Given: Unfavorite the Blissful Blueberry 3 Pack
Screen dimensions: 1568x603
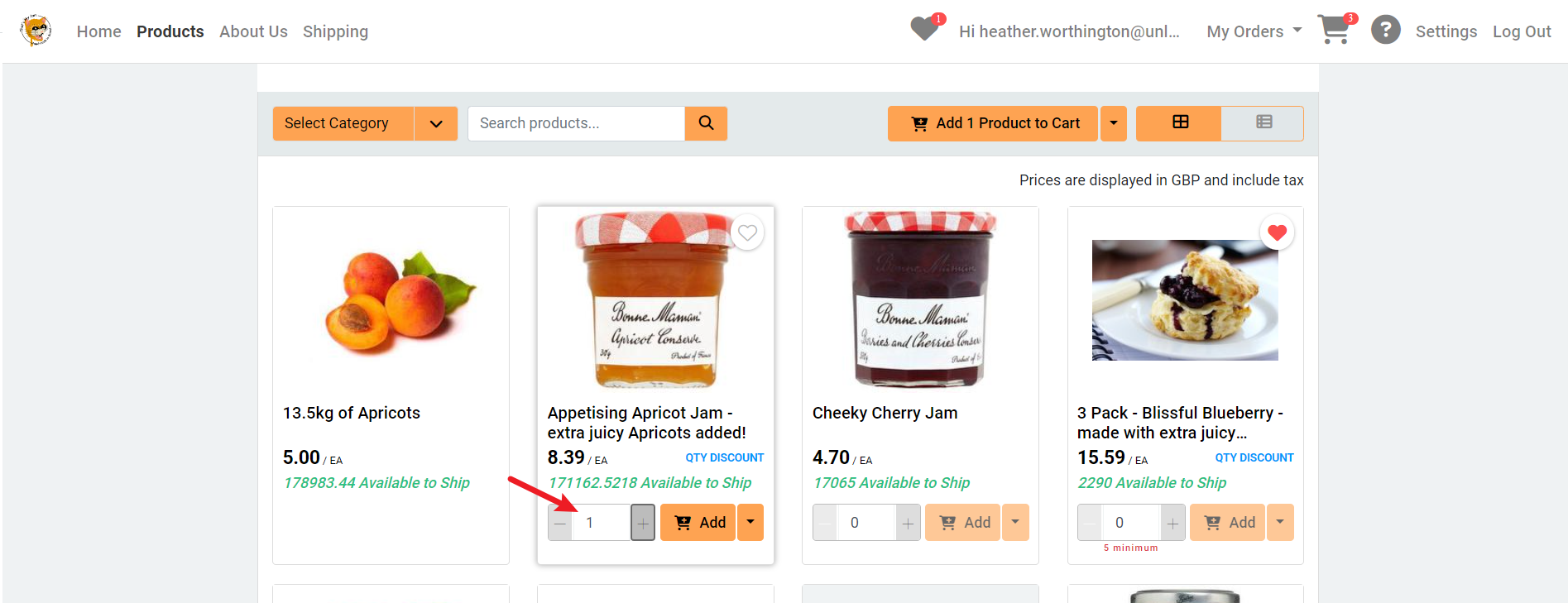Looking at the screenshot, I should point(1277,232).
